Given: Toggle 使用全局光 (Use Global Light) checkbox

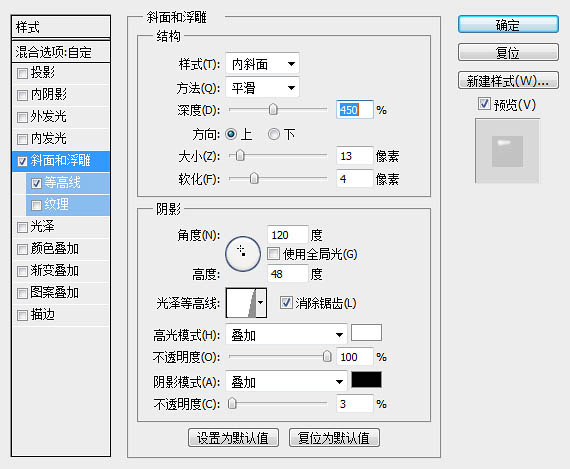Looking at the screenshot, I should (x=273, y=253).
